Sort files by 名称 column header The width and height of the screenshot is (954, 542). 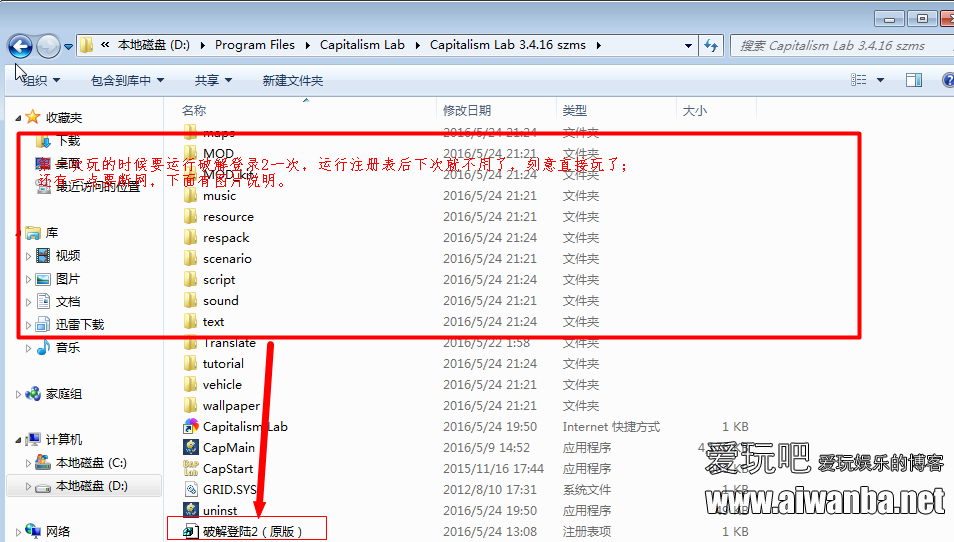pyautogui.click(x=194, y=110)
